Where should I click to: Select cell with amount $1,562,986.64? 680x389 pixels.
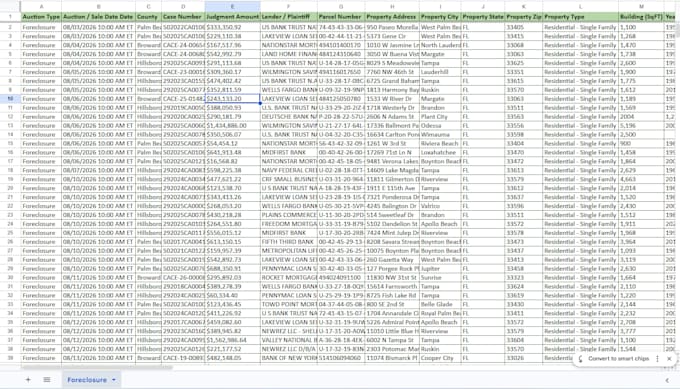click(232, 340)
